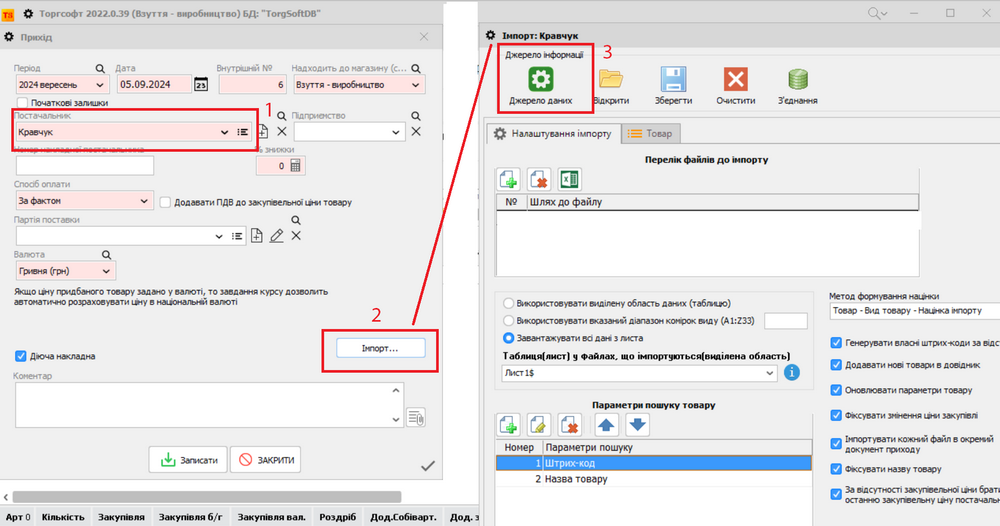Viewport: 1000px width, 526px height.
Task: Open file via Відкрити folder icon
Action: pos(610,80)
